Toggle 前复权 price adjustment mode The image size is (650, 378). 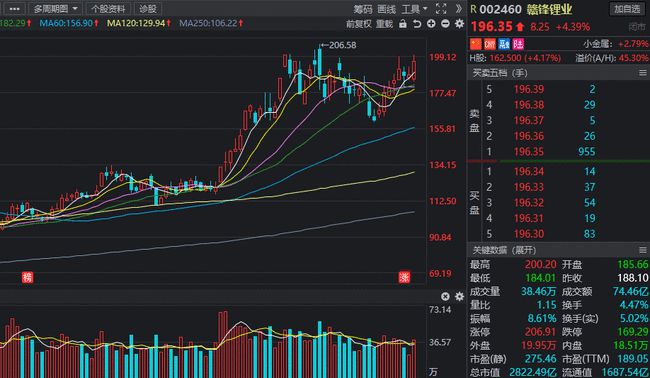(x=359, y=24)
